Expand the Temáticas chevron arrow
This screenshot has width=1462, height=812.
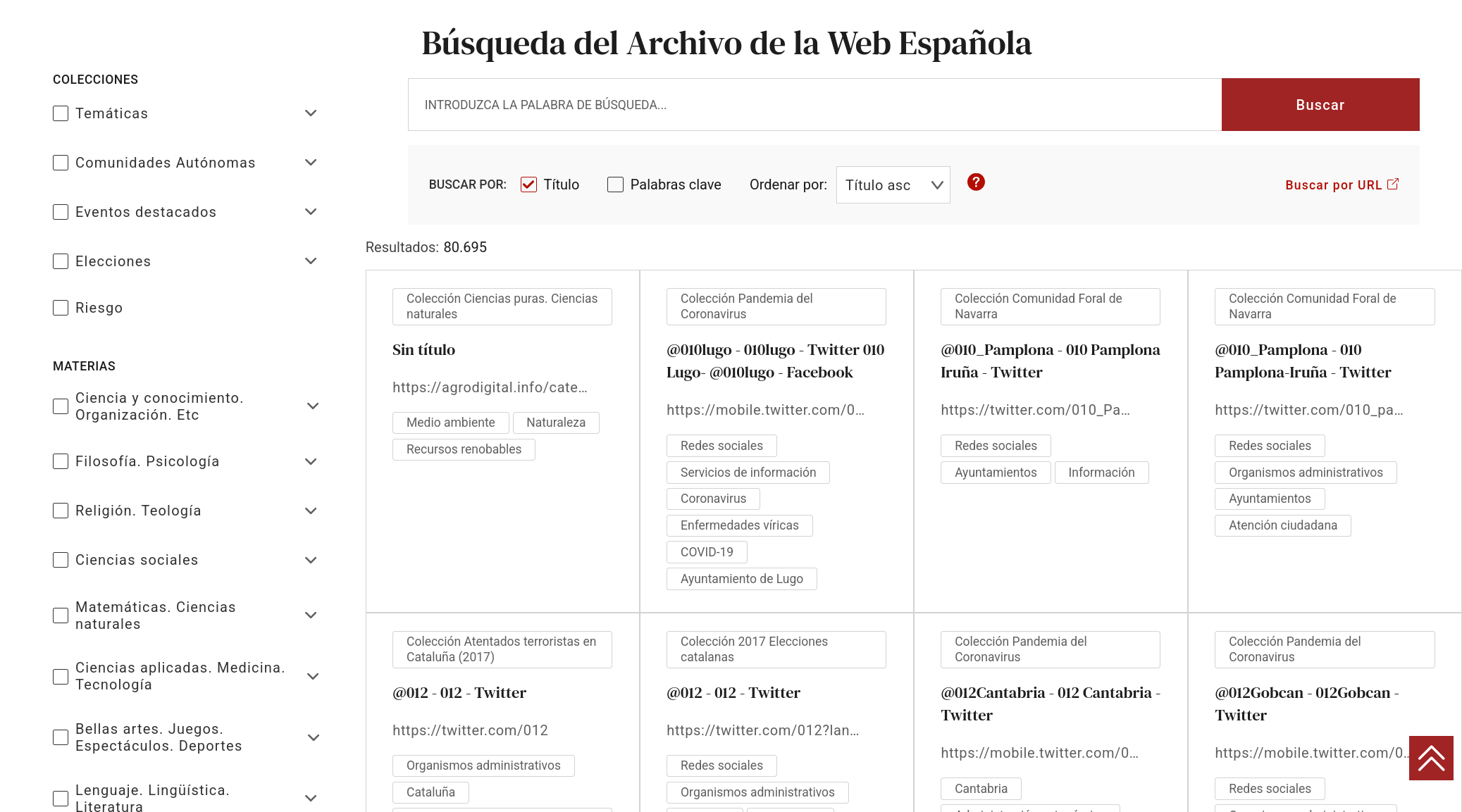(311, 113)
